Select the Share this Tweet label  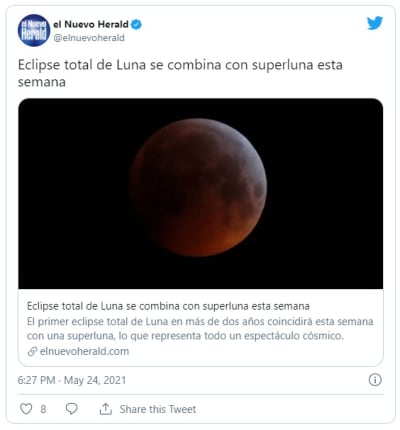[x=158, y=409]
